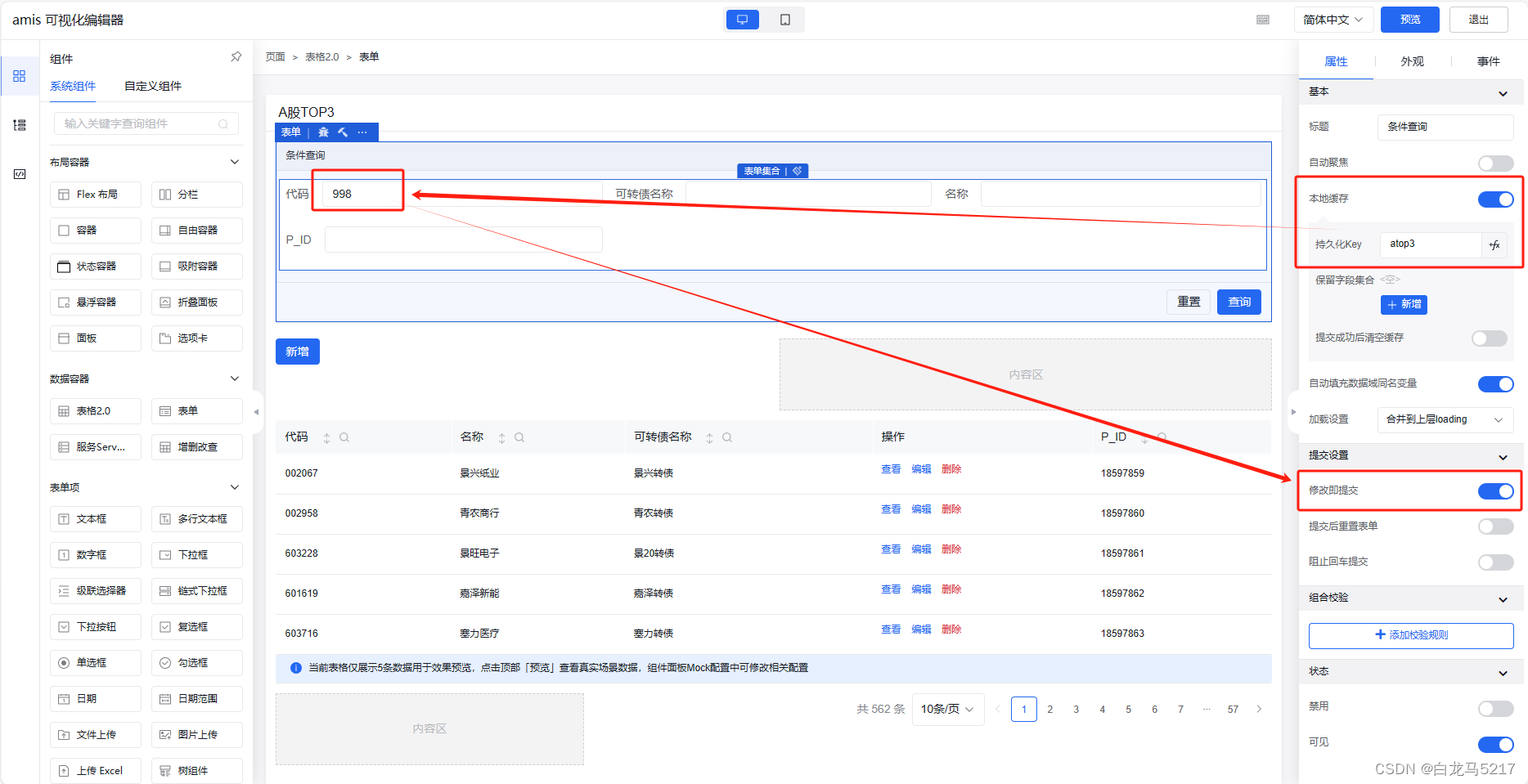Collapse the 提交设置 section
1528x784 pixels.
1503,457
